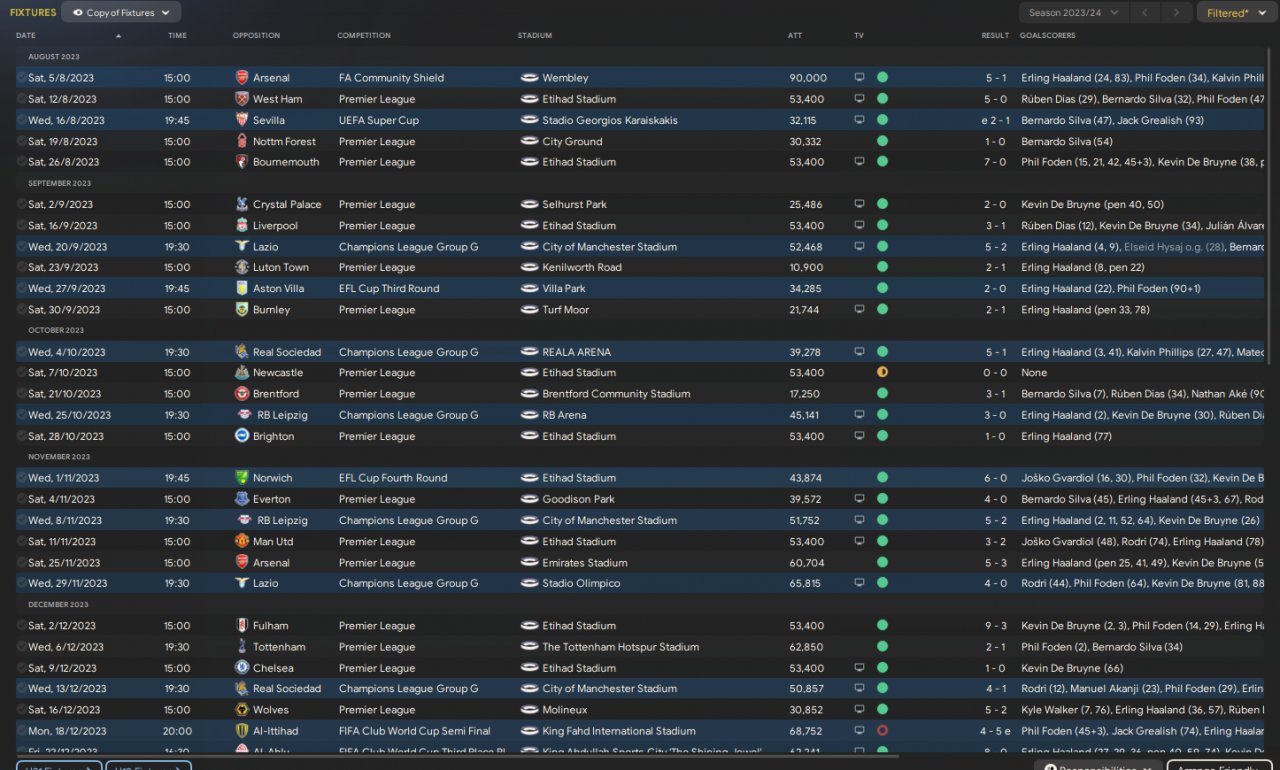Open the Kenilworth Road stadium link
This screenshot has width=1280, height=770.
(582, 267)
